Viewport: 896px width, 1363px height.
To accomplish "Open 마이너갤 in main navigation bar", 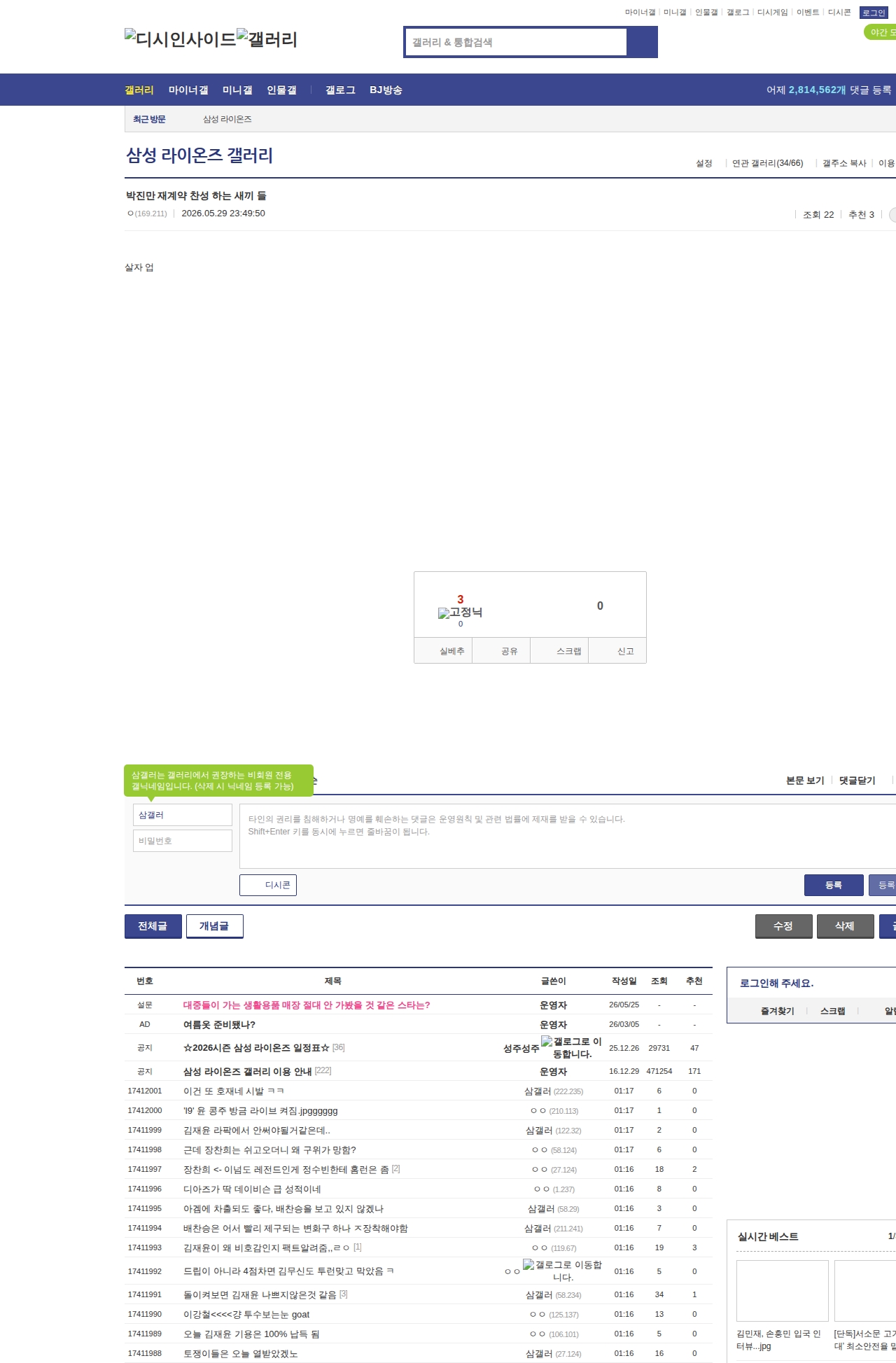I will 188,90.
